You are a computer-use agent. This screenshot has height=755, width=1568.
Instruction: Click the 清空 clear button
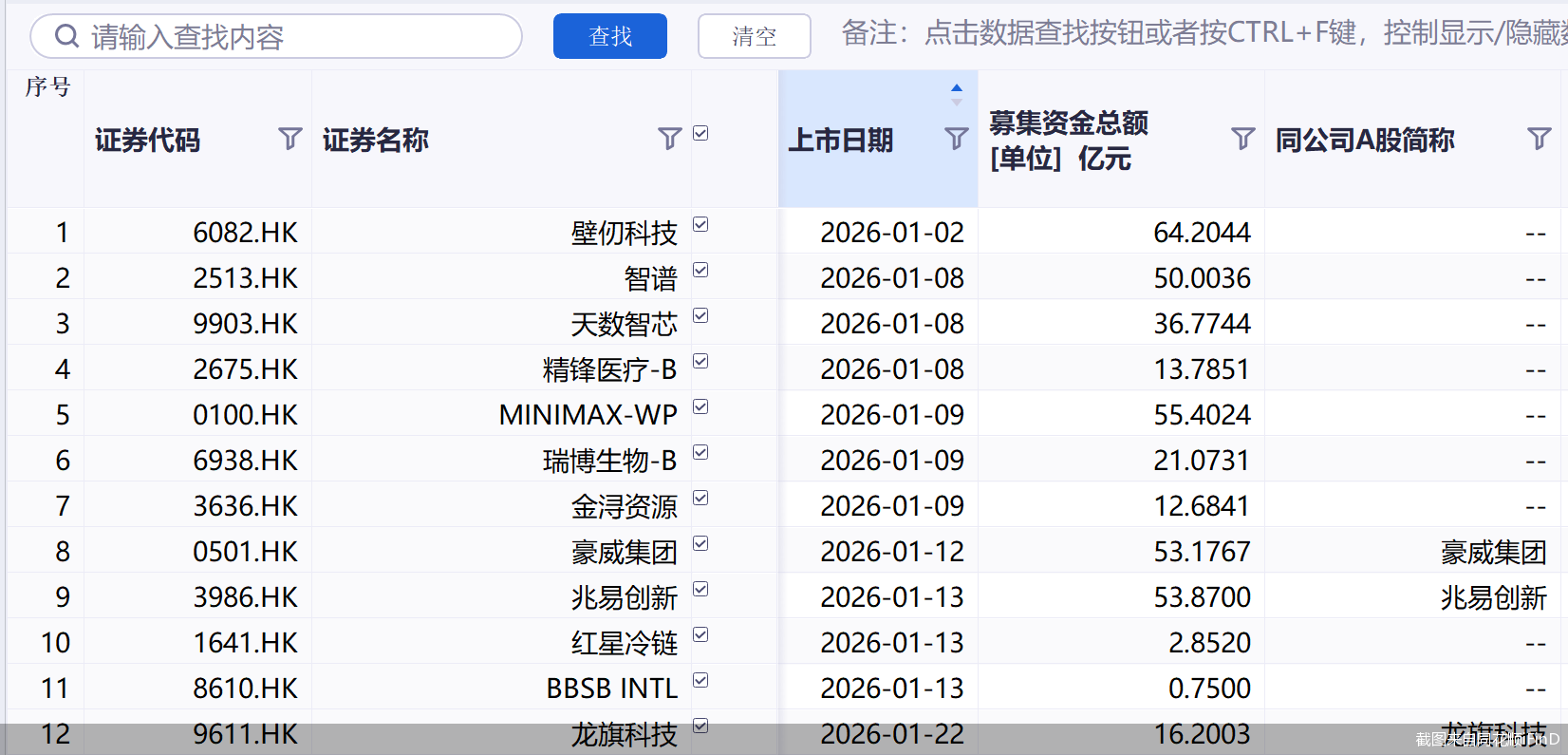(754, 36)
